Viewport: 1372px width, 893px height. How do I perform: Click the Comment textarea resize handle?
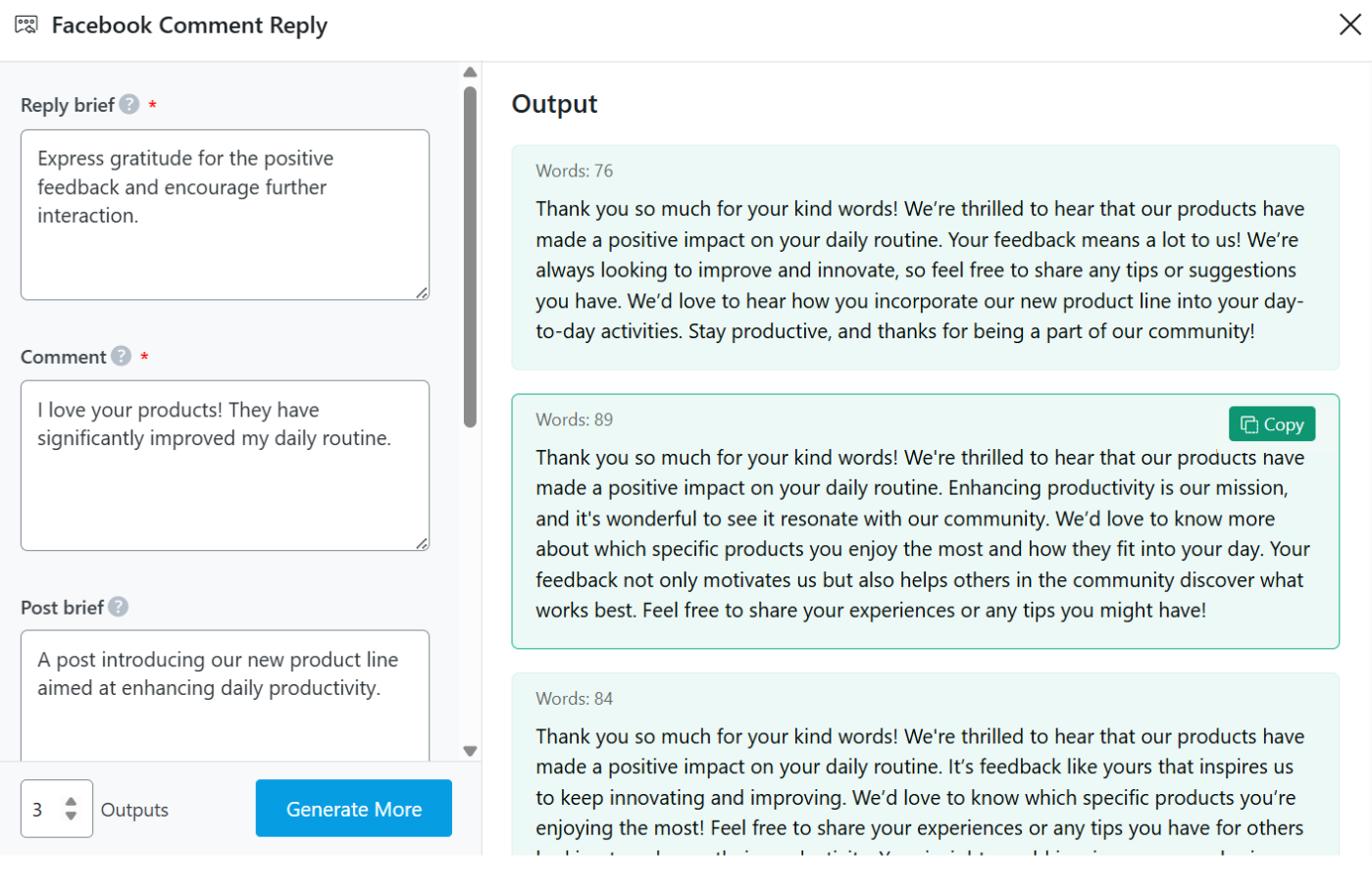[x=422, y=543]
